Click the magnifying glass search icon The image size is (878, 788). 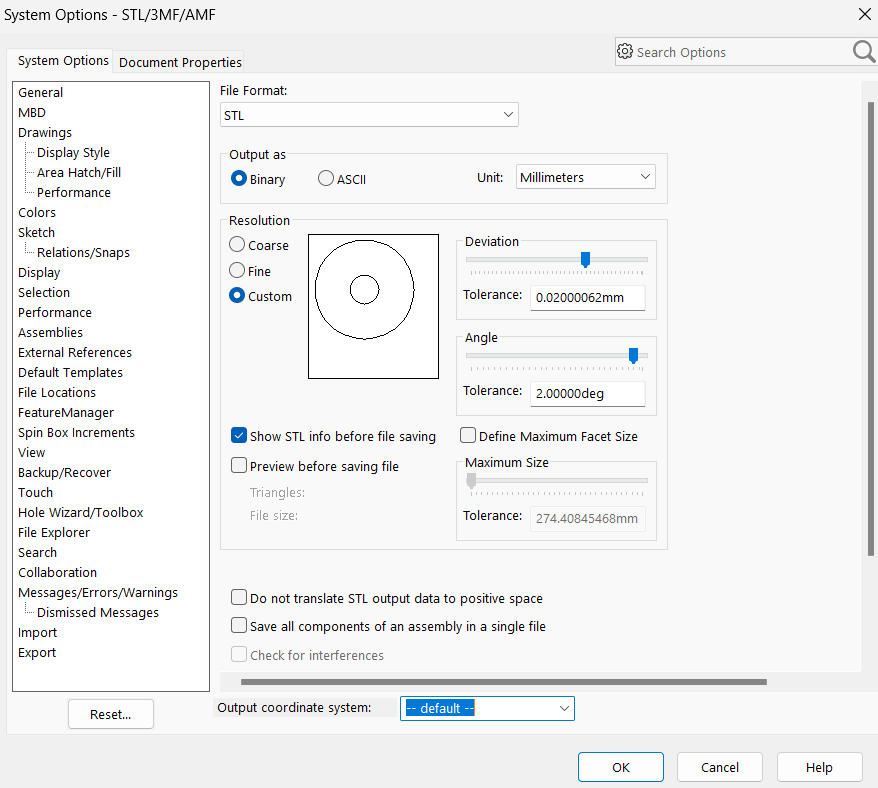click(864, 52)
